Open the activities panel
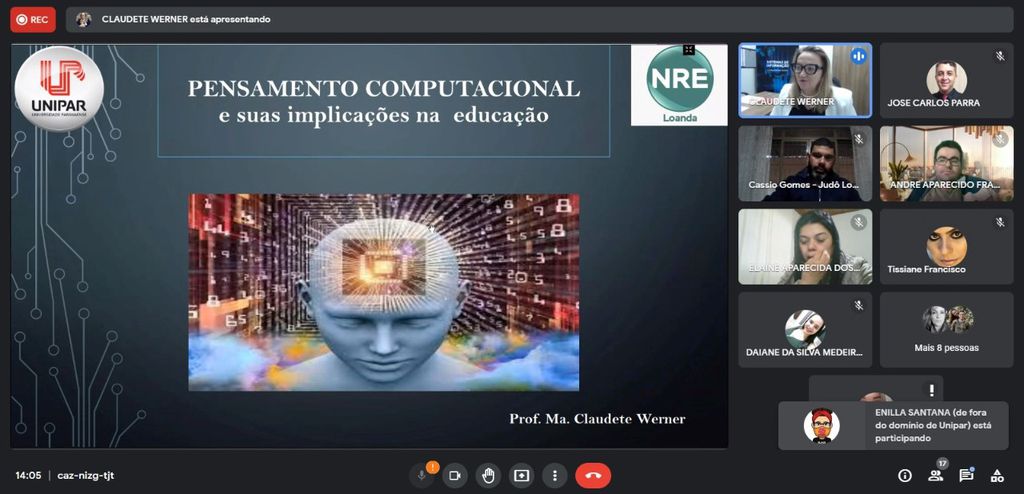 coord(997,476)
